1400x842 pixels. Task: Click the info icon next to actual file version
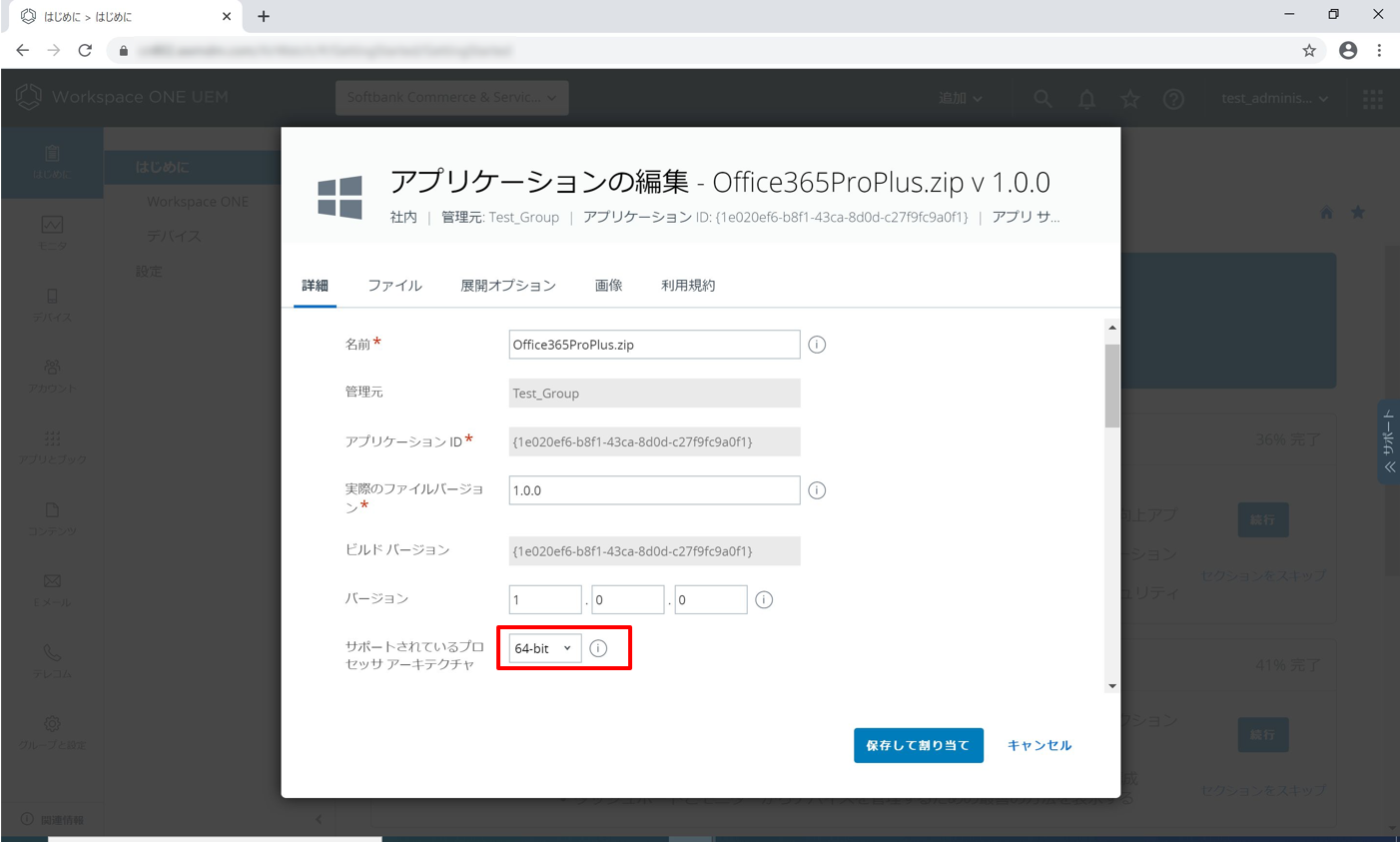pyautogui.click(x=817, y=490)
